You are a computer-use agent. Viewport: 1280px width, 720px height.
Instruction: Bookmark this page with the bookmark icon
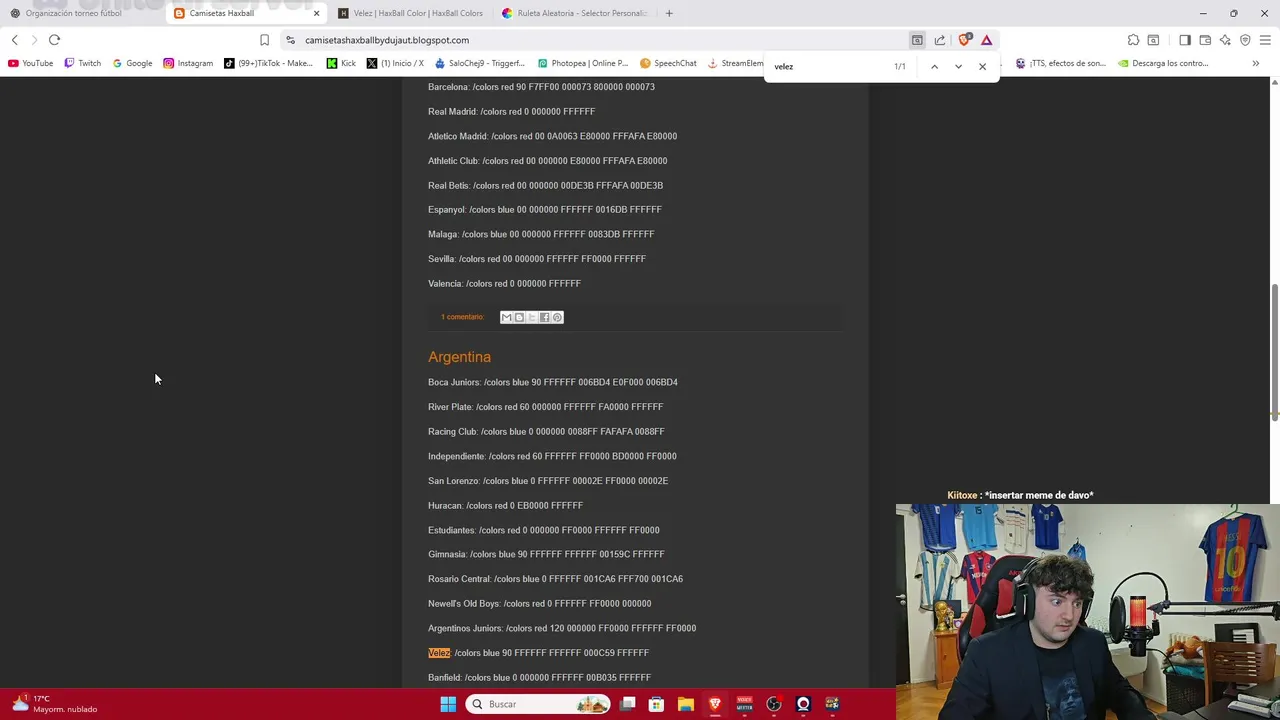[264, 40]
